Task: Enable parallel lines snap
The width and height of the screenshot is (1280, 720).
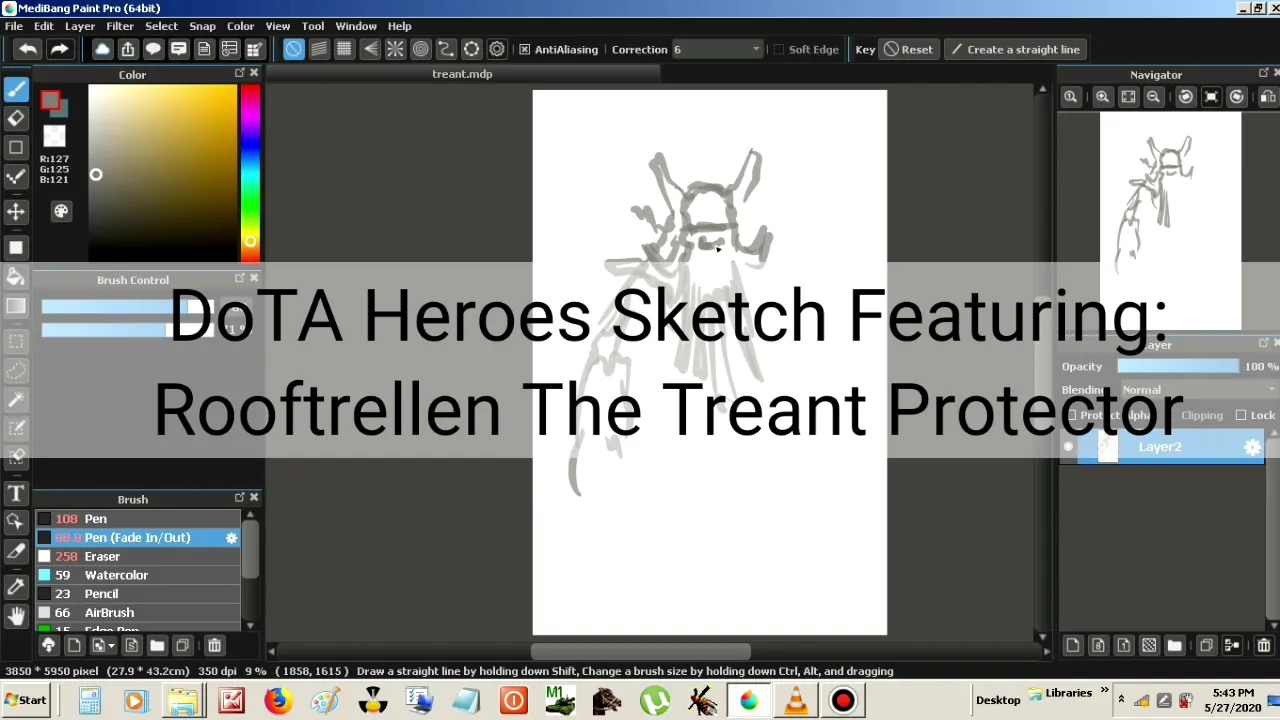Action: tap(319, 49)
